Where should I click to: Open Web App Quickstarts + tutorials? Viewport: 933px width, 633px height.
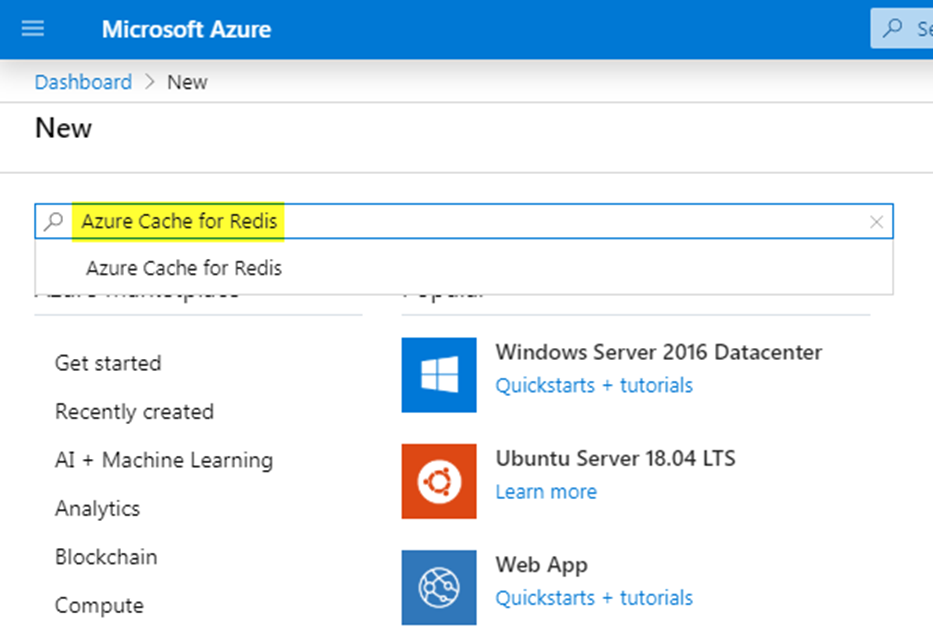click(594, 598)
